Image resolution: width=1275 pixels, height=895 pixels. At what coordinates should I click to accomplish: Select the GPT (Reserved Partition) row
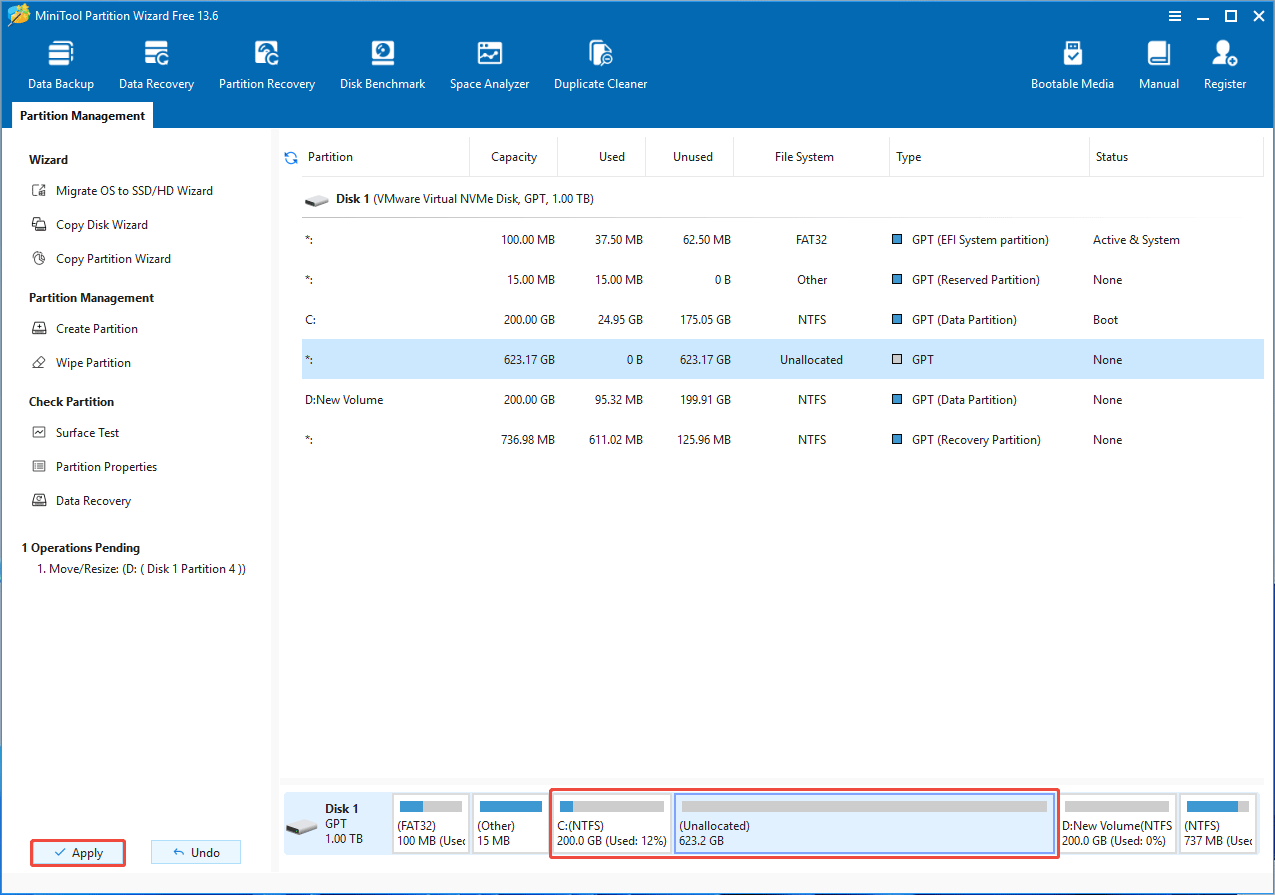(x=782, y=280)
